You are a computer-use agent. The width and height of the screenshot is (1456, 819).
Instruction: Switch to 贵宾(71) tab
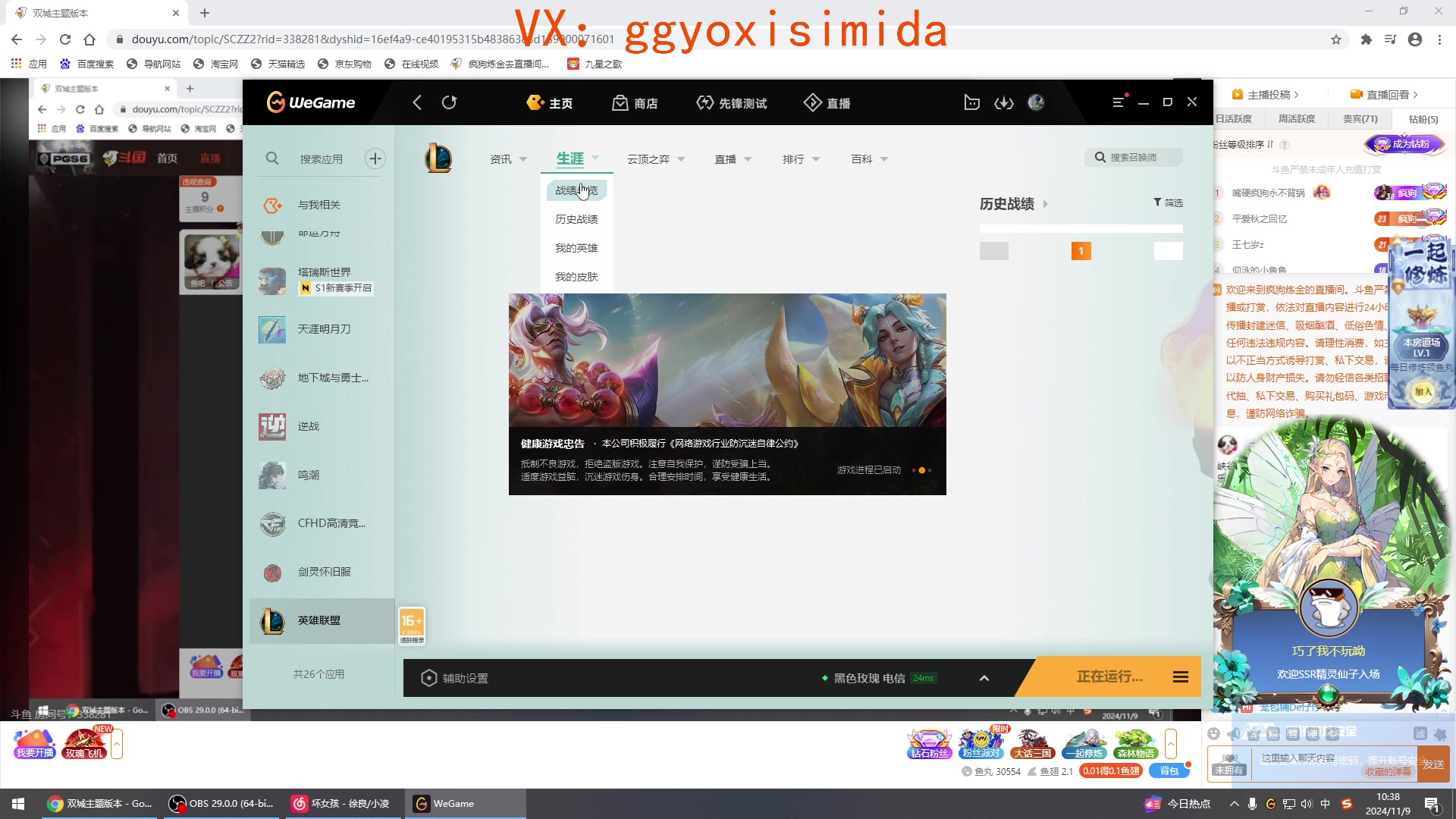click(x=1360, y=119)
